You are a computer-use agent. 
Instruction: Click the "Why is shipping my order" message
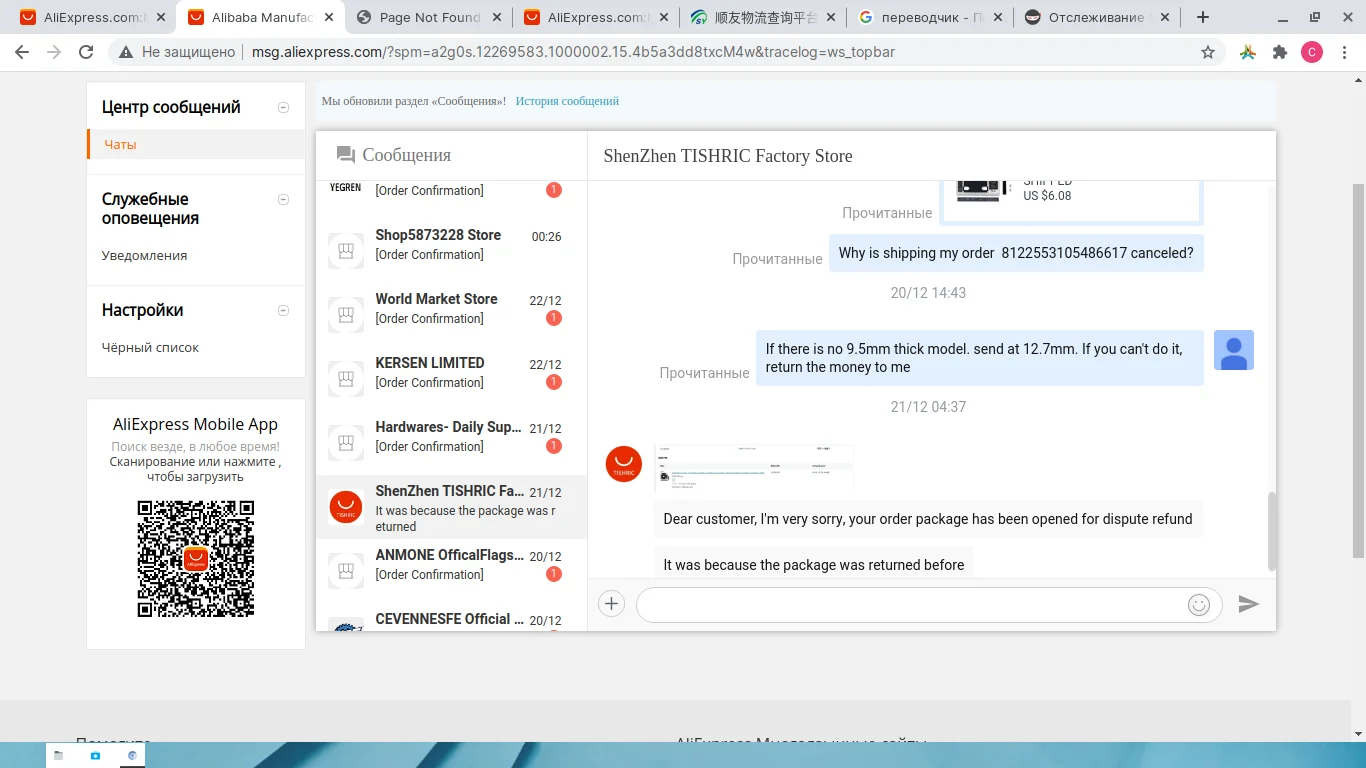(x=1016, y=253)
